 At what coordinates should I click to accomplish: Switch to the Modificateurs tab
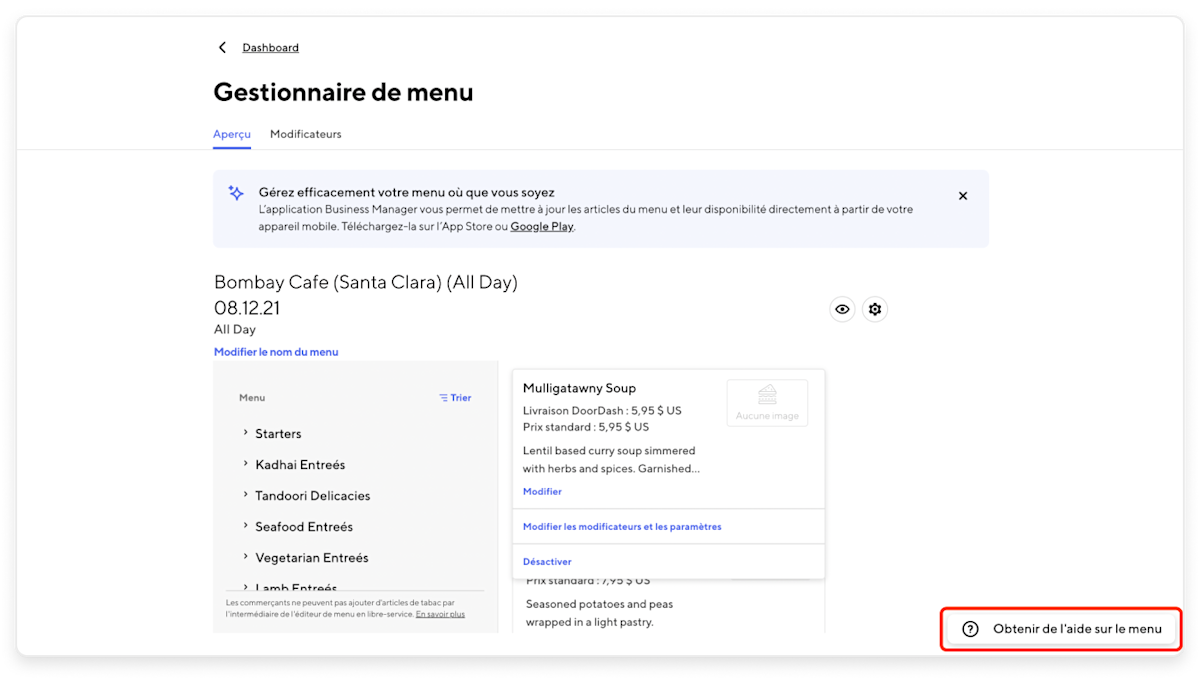(305, 134)
